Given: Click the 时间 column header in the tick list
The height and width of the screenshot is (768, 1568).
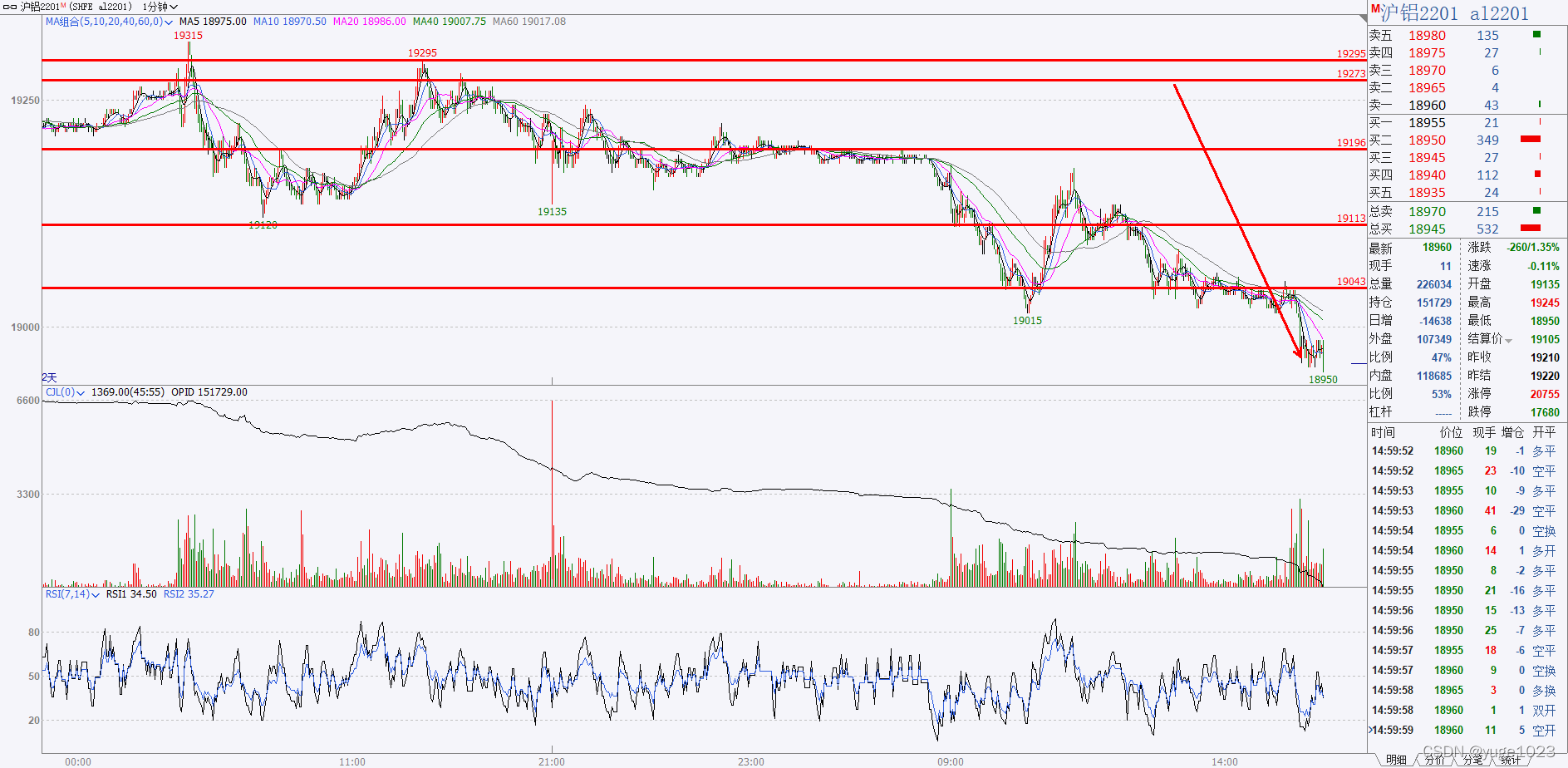Looking at the screenshot, I should point(1383,432).
